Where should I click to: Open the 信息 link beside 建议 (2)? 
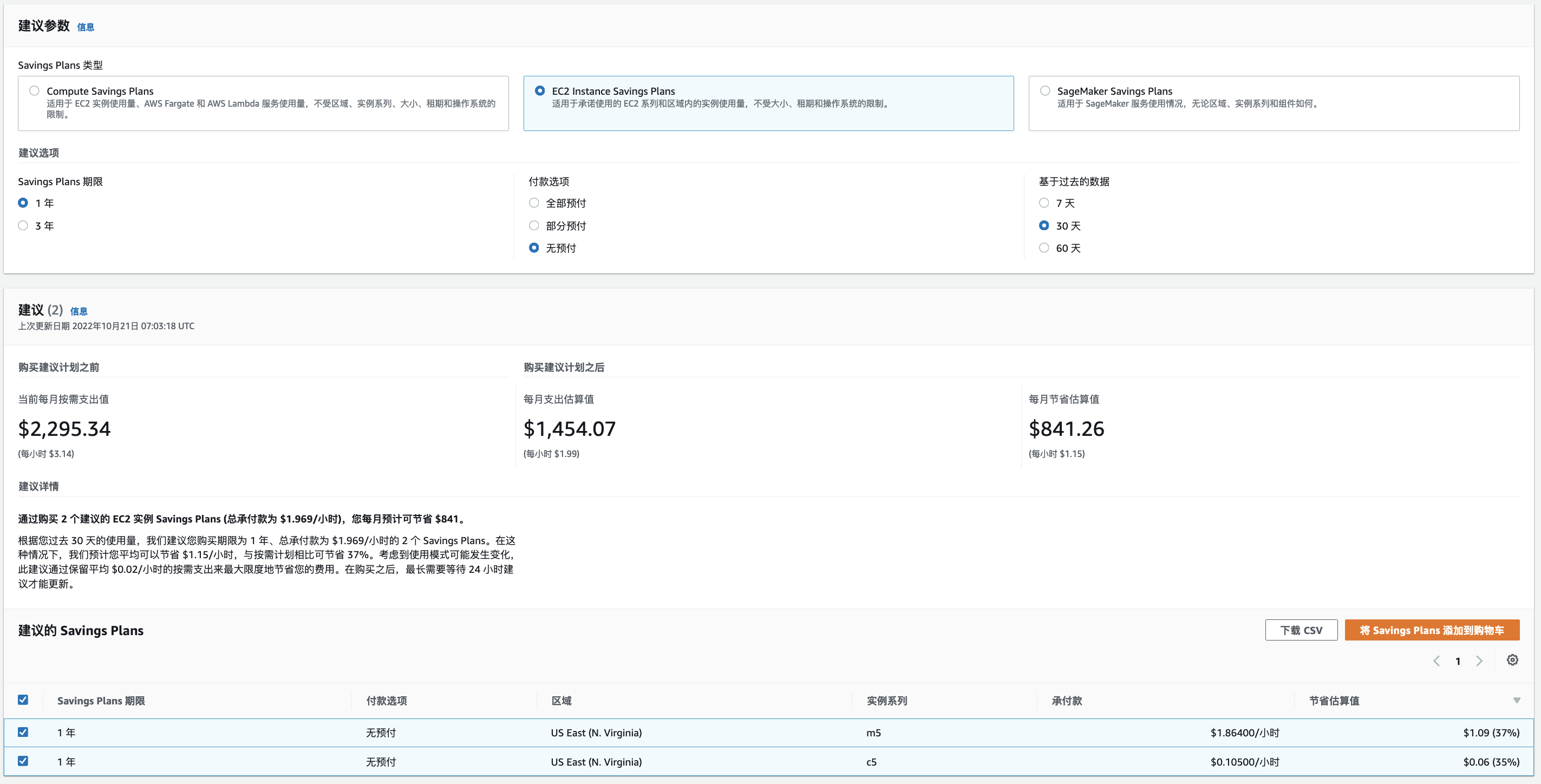(79, 311)
